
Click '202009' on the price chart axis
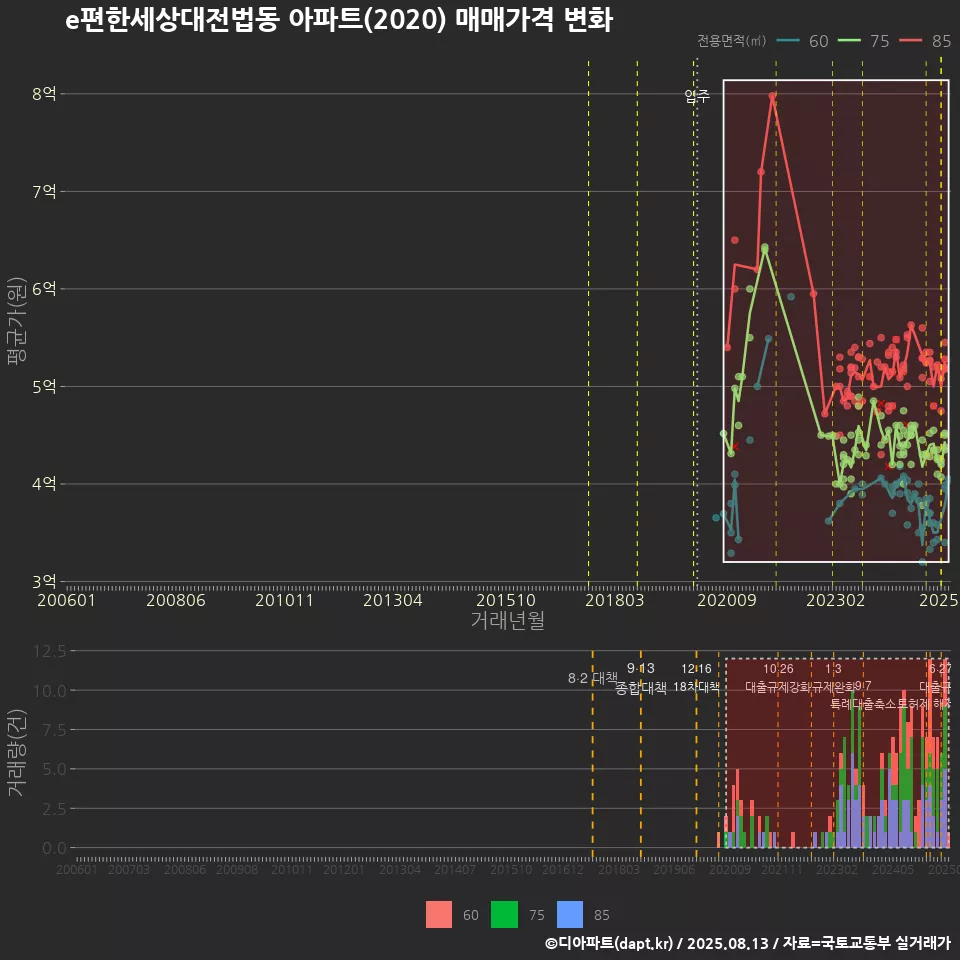coord(727,600)
